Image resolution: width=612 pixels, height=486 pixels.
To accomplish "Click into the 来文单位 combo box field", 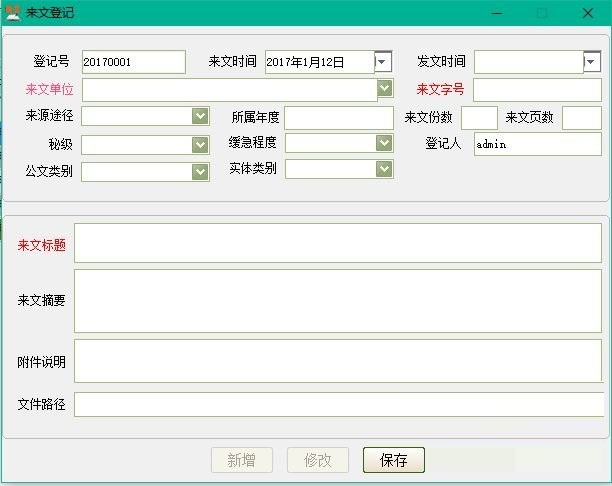I will [230, 90].
